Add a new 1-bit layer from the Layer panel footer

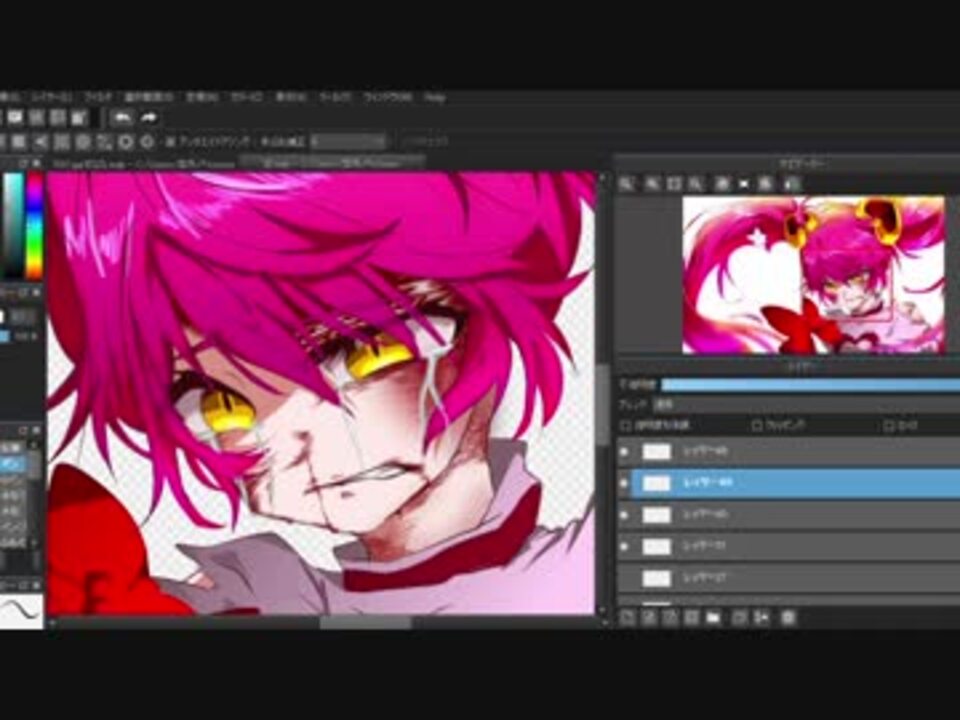pyautogui.click(x=670, y=618)
